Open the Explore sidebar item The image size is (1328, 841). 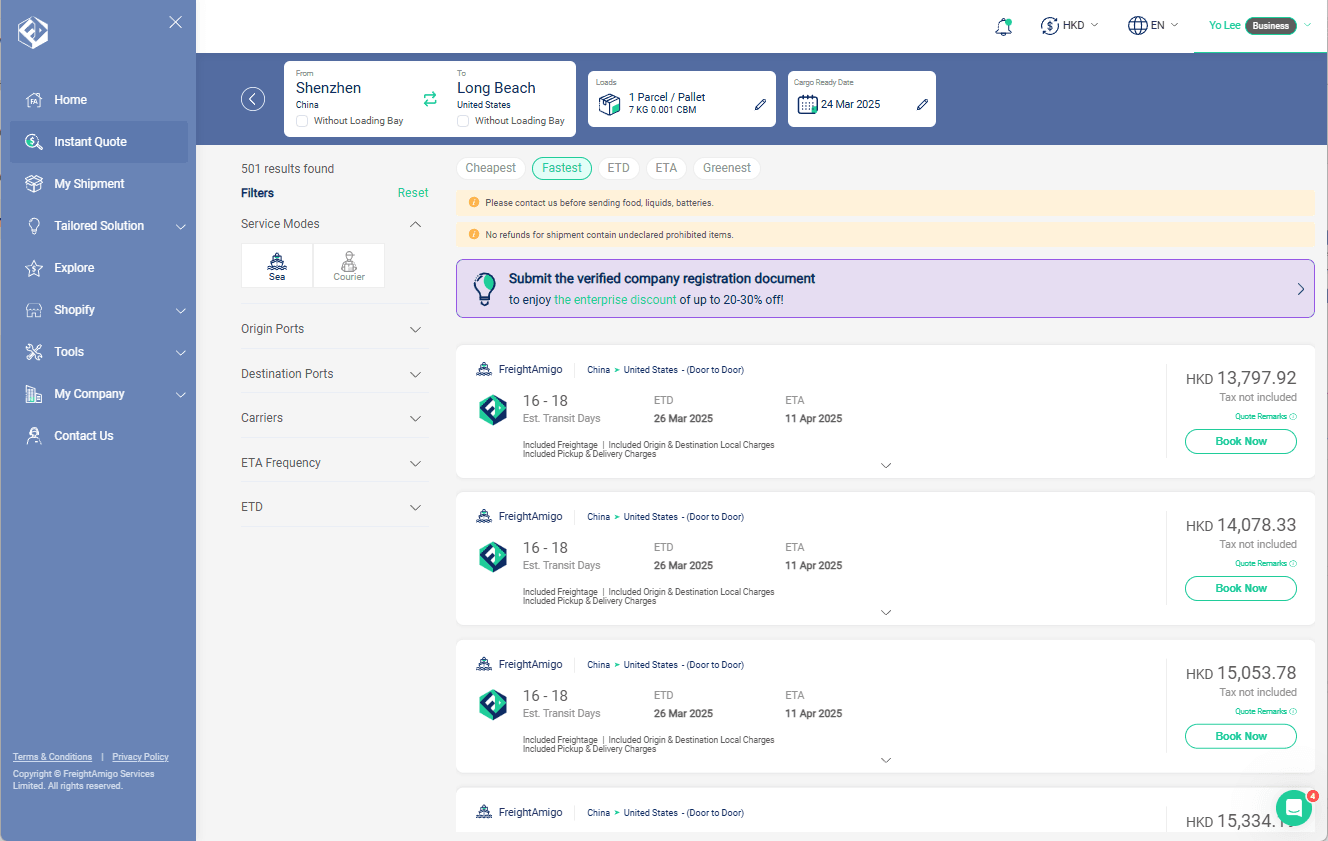click(x=99, y=268)
